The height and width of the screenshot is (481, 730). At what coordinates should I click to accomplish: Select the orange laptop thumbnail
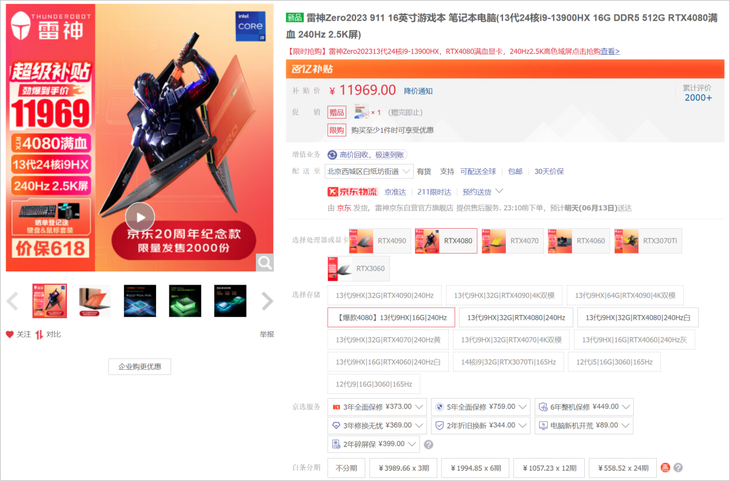[x=95, y=301]
